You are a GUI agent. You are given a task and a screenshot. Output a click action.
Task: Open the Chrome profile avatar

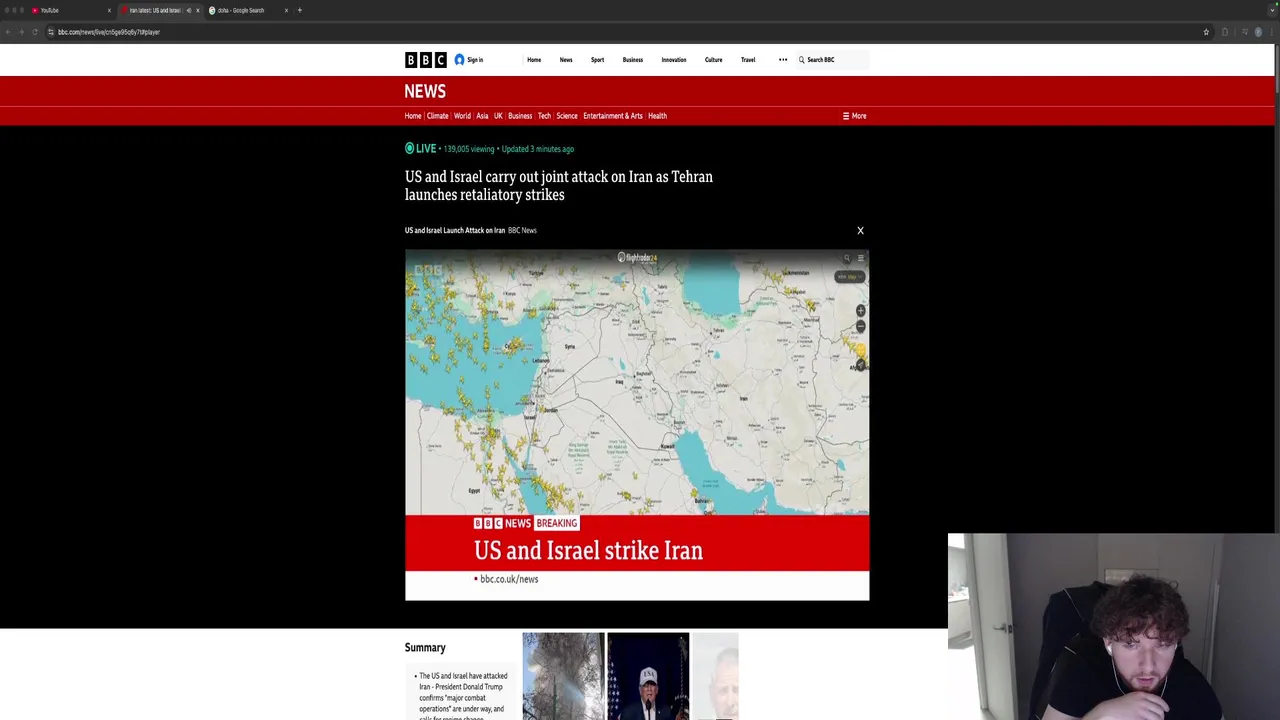click(1258, 32)
